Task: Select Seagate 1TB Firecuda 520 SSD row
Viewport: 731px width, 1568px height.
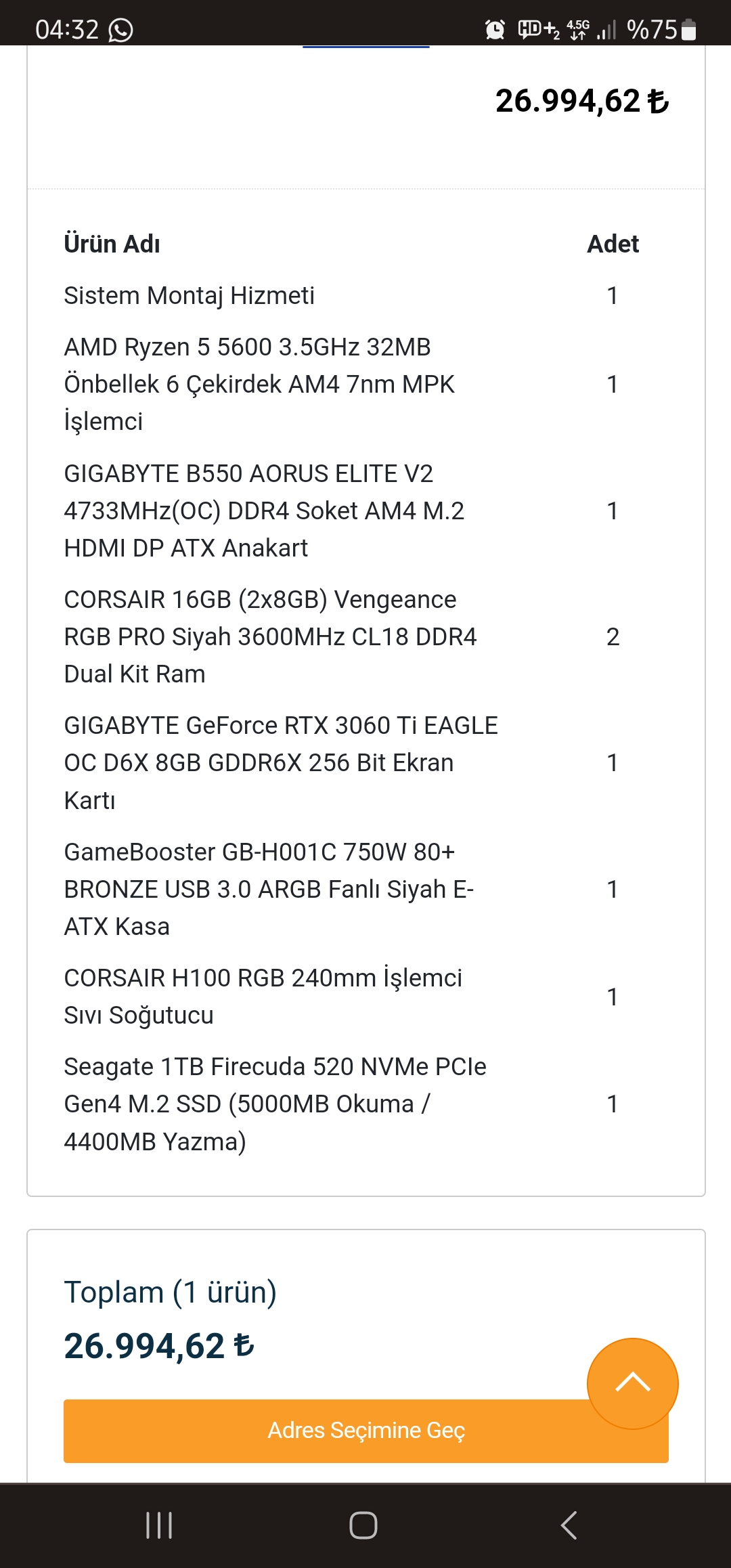Action: pos(274,1104)
